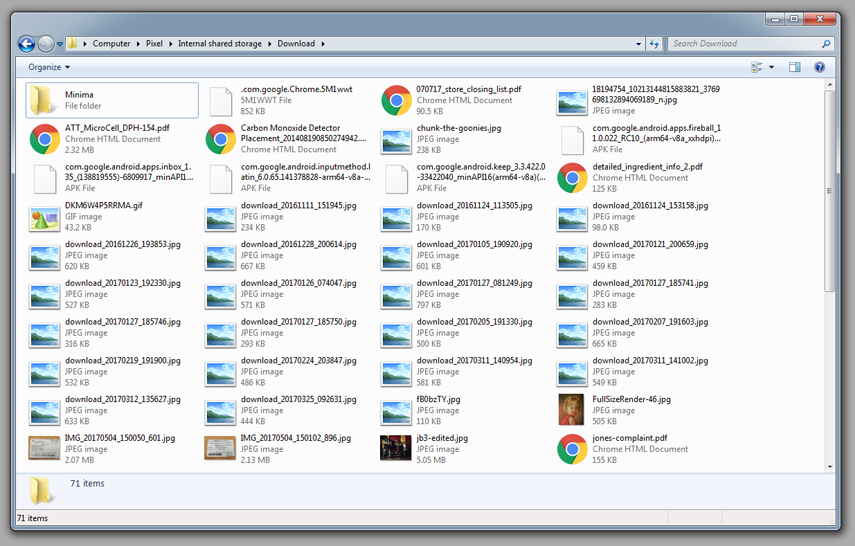Click the search magnifier icon

[x=826, y=44]
